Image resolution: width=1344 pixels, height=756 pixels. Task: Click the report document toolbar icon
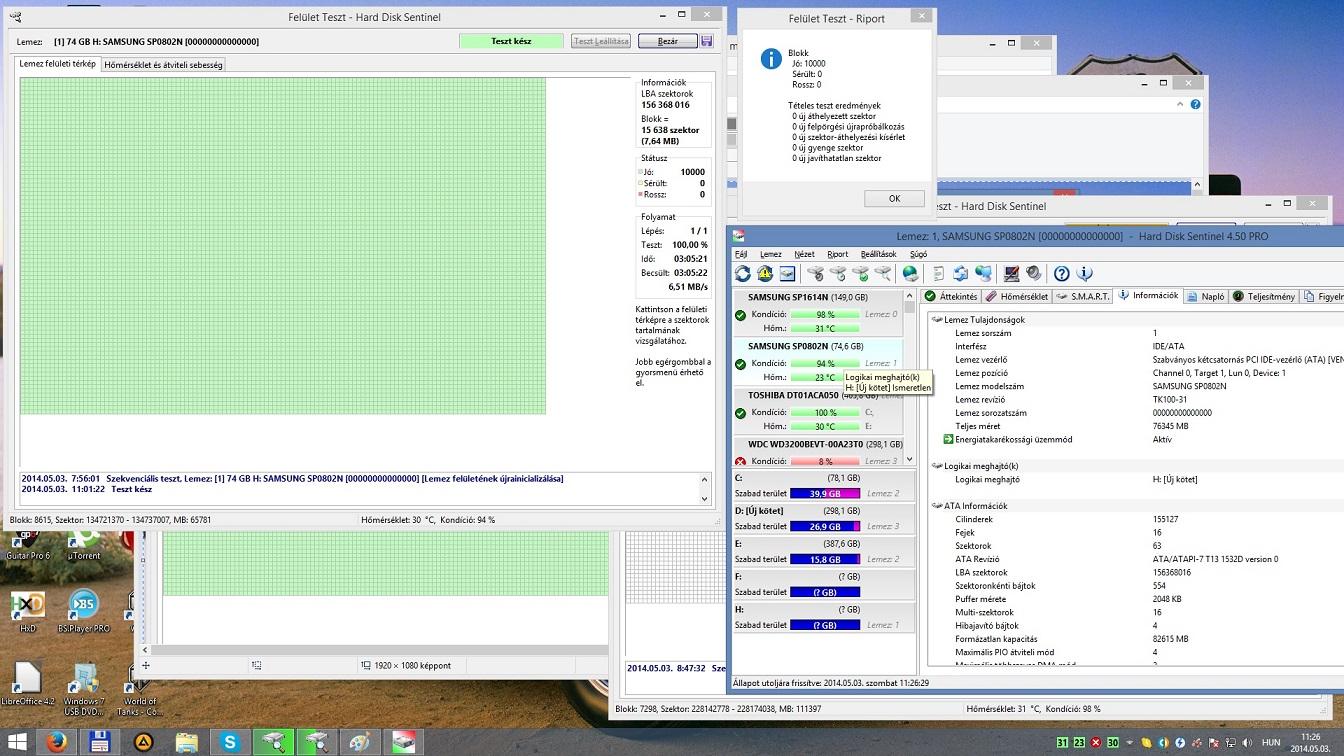[x=938, y=273]
